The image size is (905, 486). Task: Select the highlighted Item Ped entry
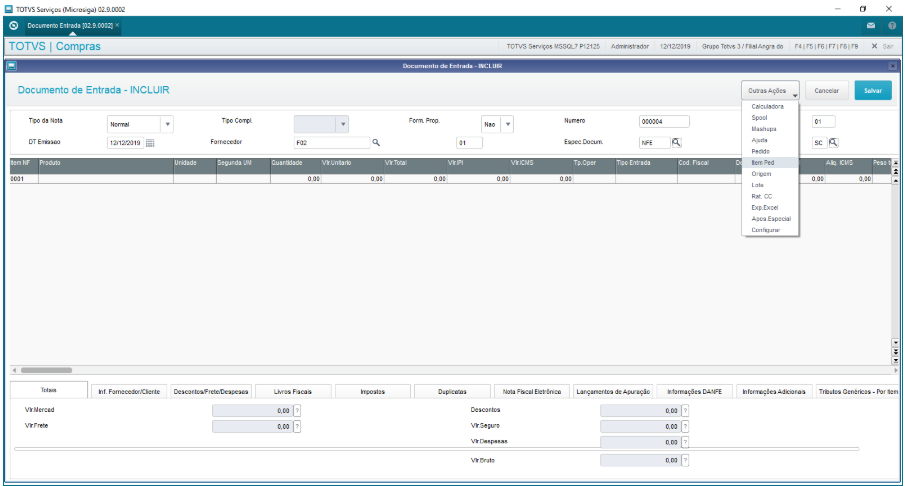[770, 163]
